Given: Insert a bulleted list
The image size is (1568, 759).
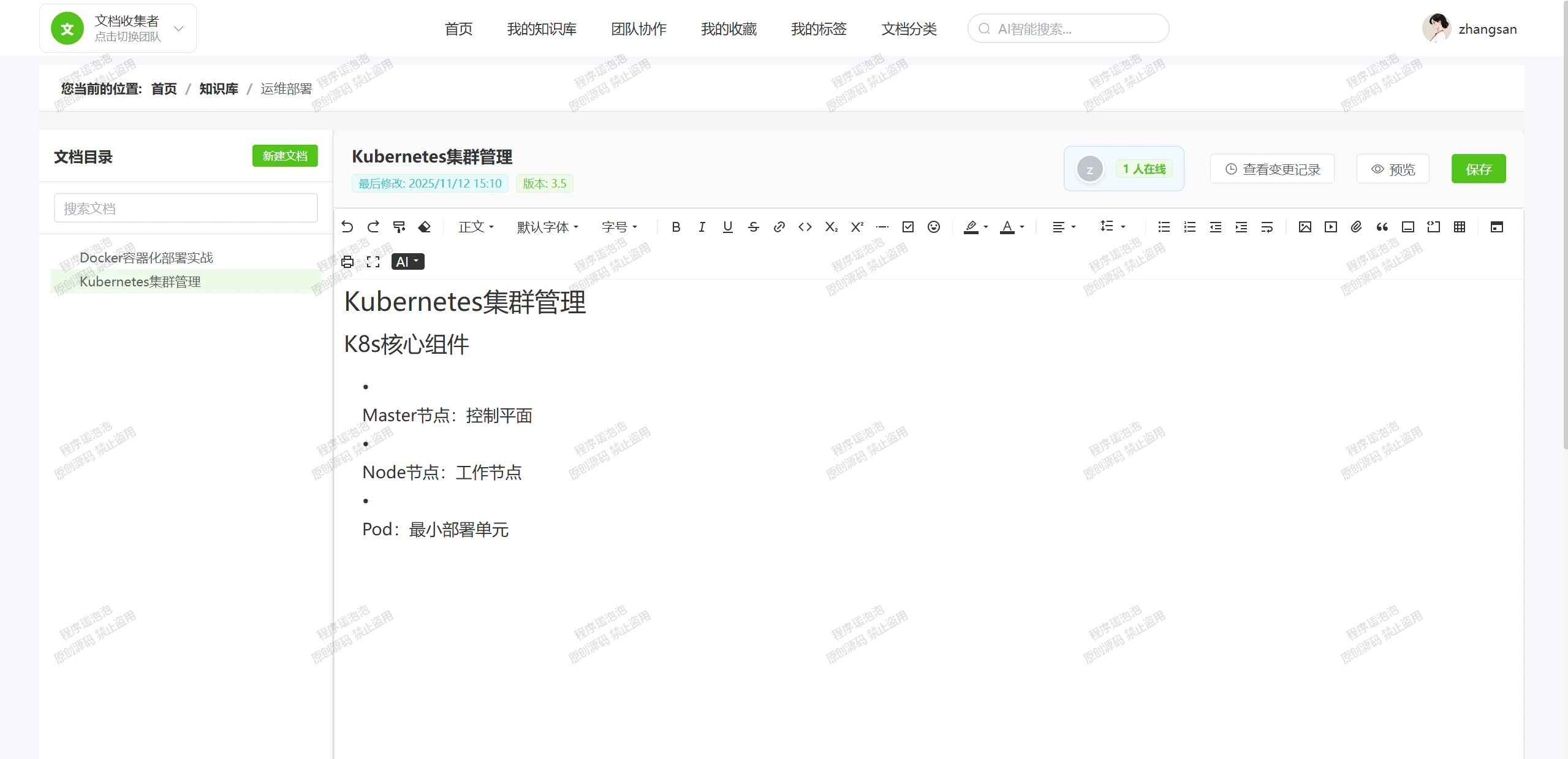Looking at the screenshot, I should pos(1164,227).
